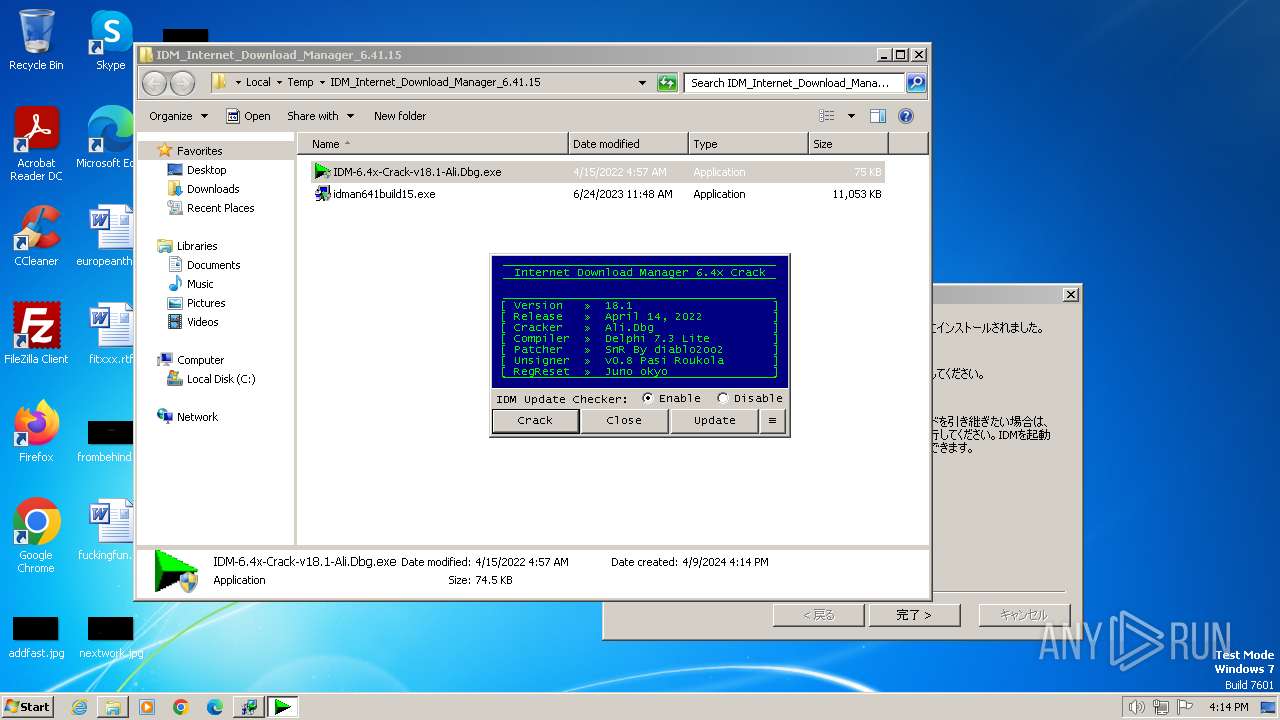Open Recent Places in Favorites
Screen dimensions: 1280x720
point(220,208)
